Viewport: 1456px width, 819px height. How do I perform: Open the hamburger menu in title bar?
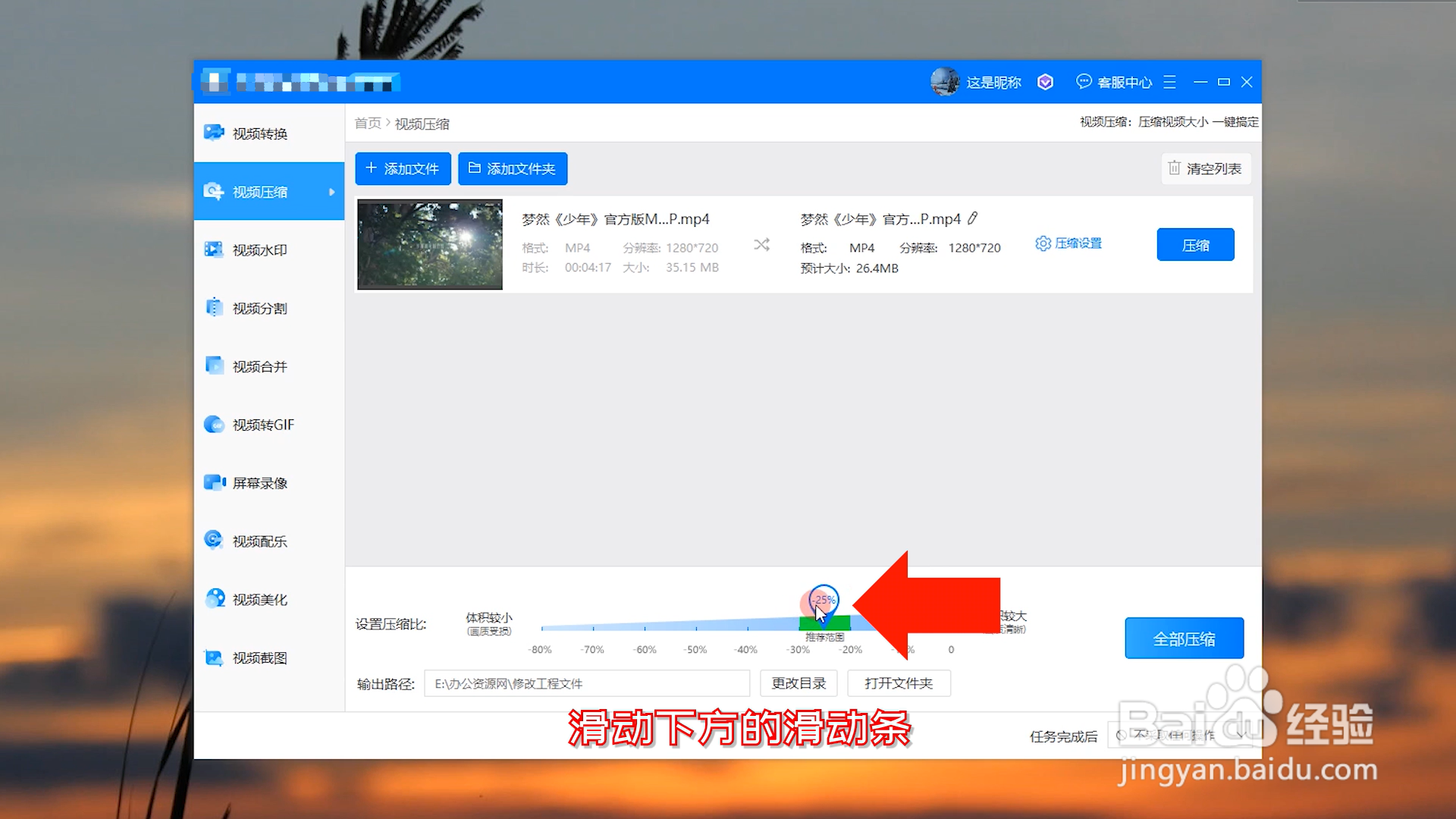point(1169,82)
